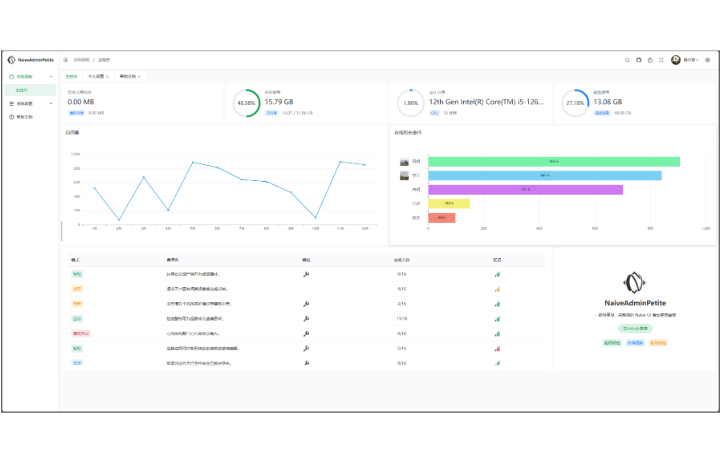Screen dimensions: 720x450
Task: Select highlighted submenu item in sidebar
Action: pyautogui.click(x=22, y=89)
